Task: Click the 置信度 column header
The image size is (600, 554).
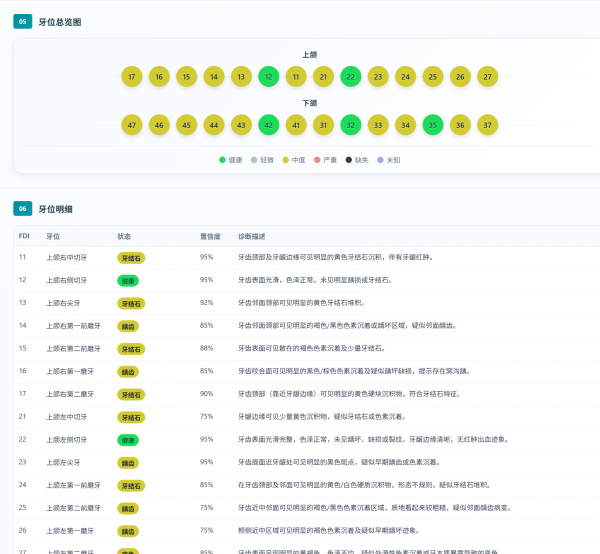Action: (210, 236)
